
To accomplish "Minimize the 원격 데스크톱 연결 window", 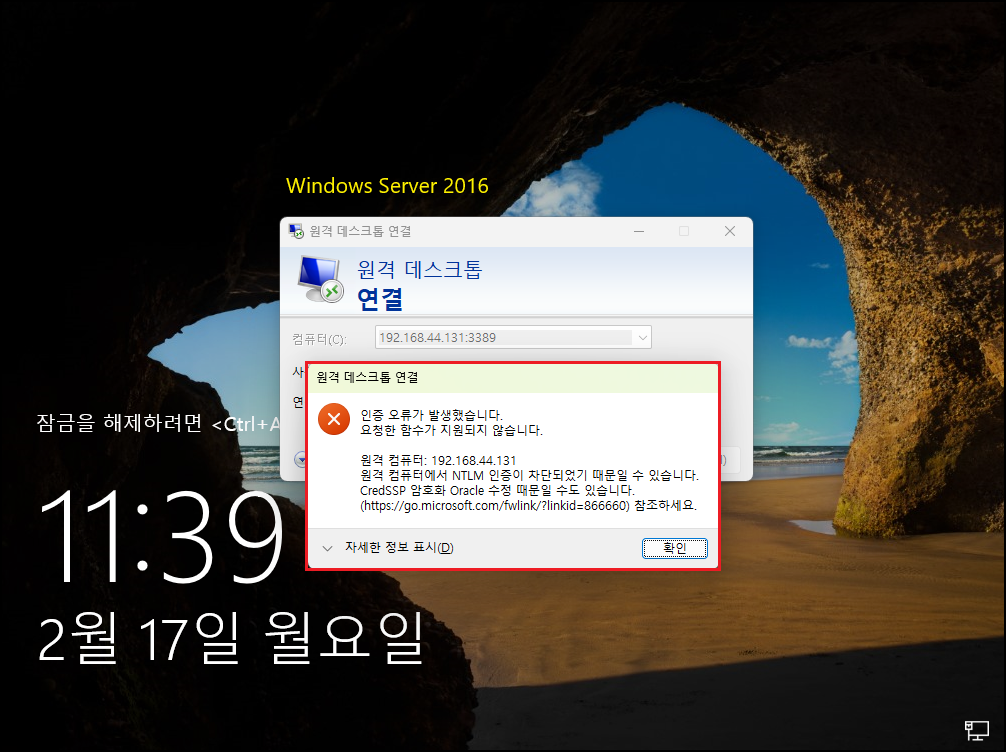I will (639, 231).
